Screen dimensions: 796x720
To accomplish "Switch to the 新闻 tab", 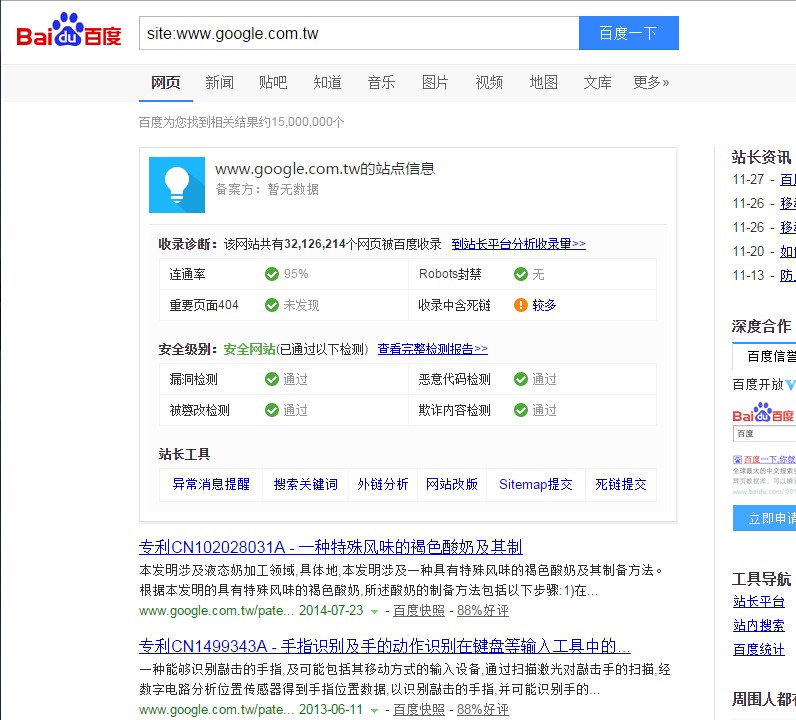I will coord(219,82).
